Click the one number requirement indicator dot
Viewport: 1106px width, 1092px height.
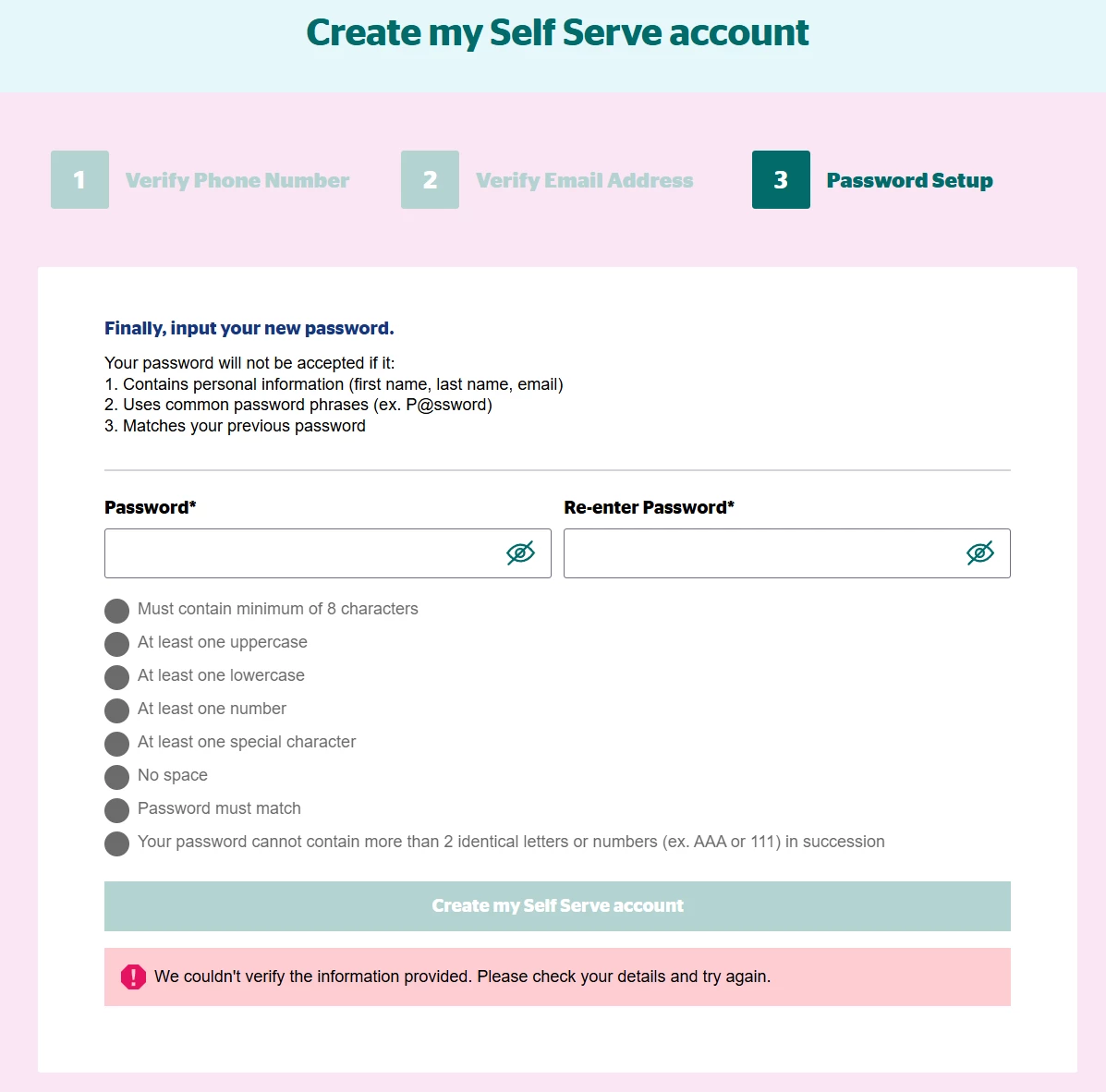point(117,710)
